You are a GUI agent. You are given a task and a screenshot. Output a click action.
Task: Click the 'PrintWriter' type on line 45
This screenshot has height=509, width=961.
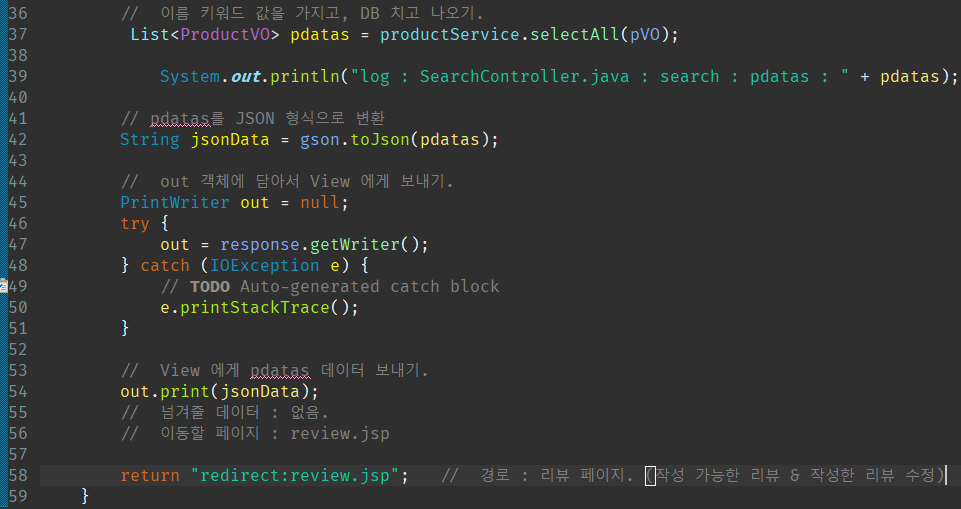(x=175, y=203)
